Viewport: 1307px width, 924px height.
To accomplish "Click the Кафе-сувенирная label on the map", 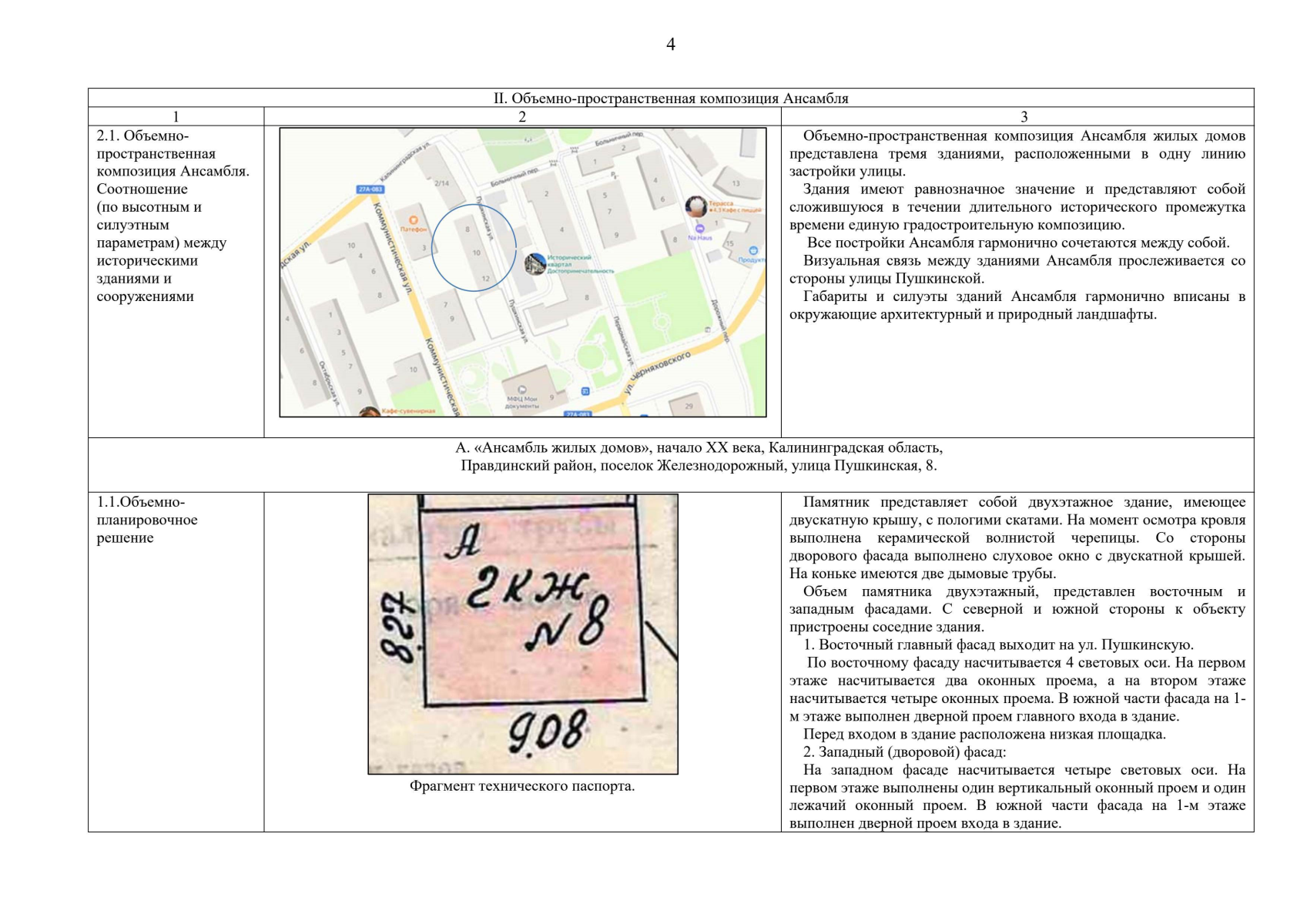I will click(x=408, y=411).
